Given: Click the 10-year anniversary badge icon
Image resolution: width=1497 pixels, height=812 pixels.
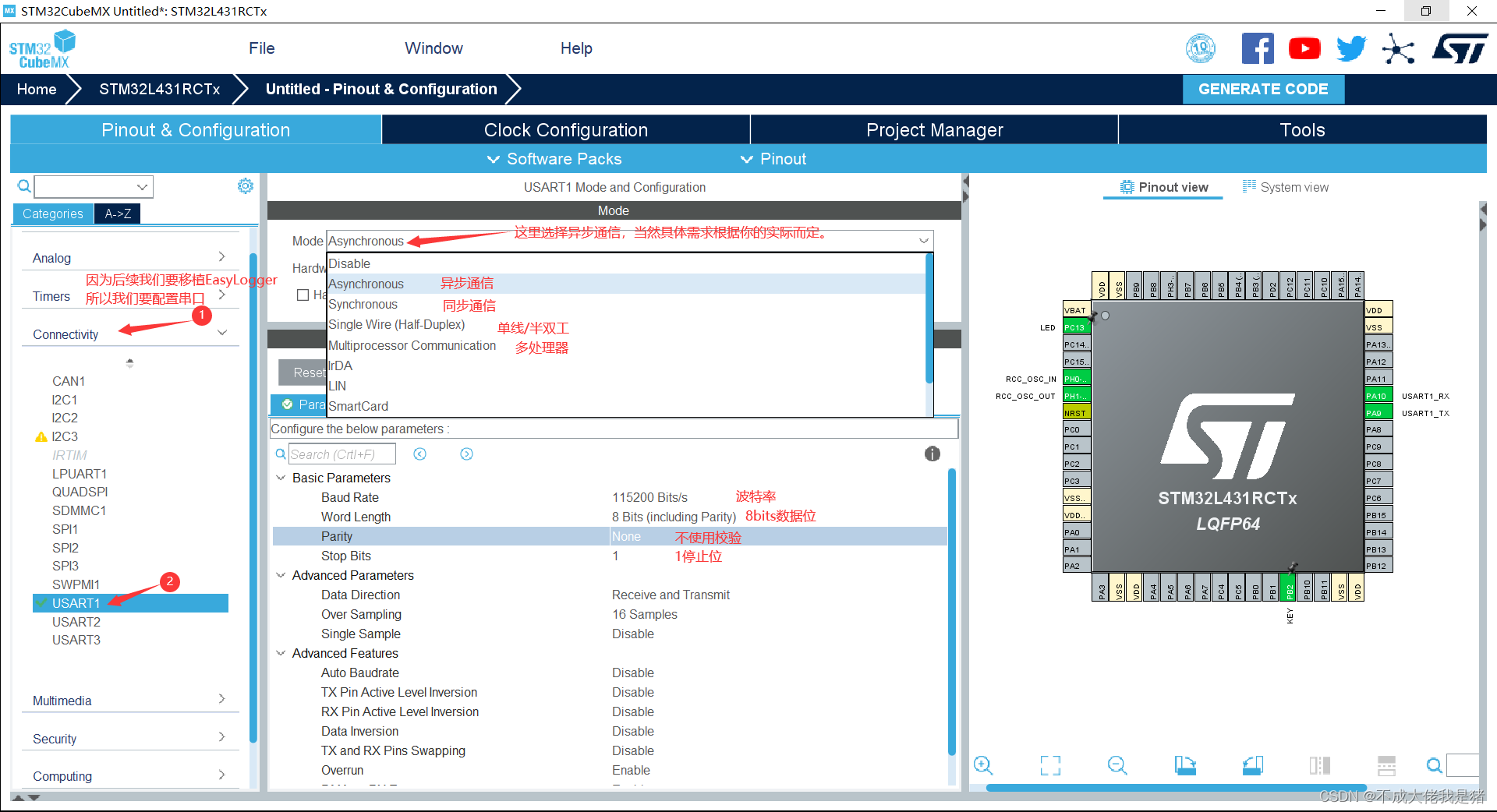Looking at the screenshot, I should click(1201, 48).
